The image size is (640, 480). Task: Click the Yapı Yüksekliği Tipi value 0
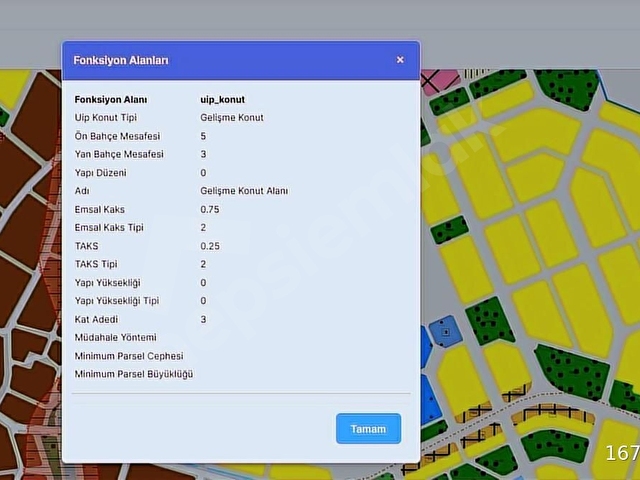(203, 301)
